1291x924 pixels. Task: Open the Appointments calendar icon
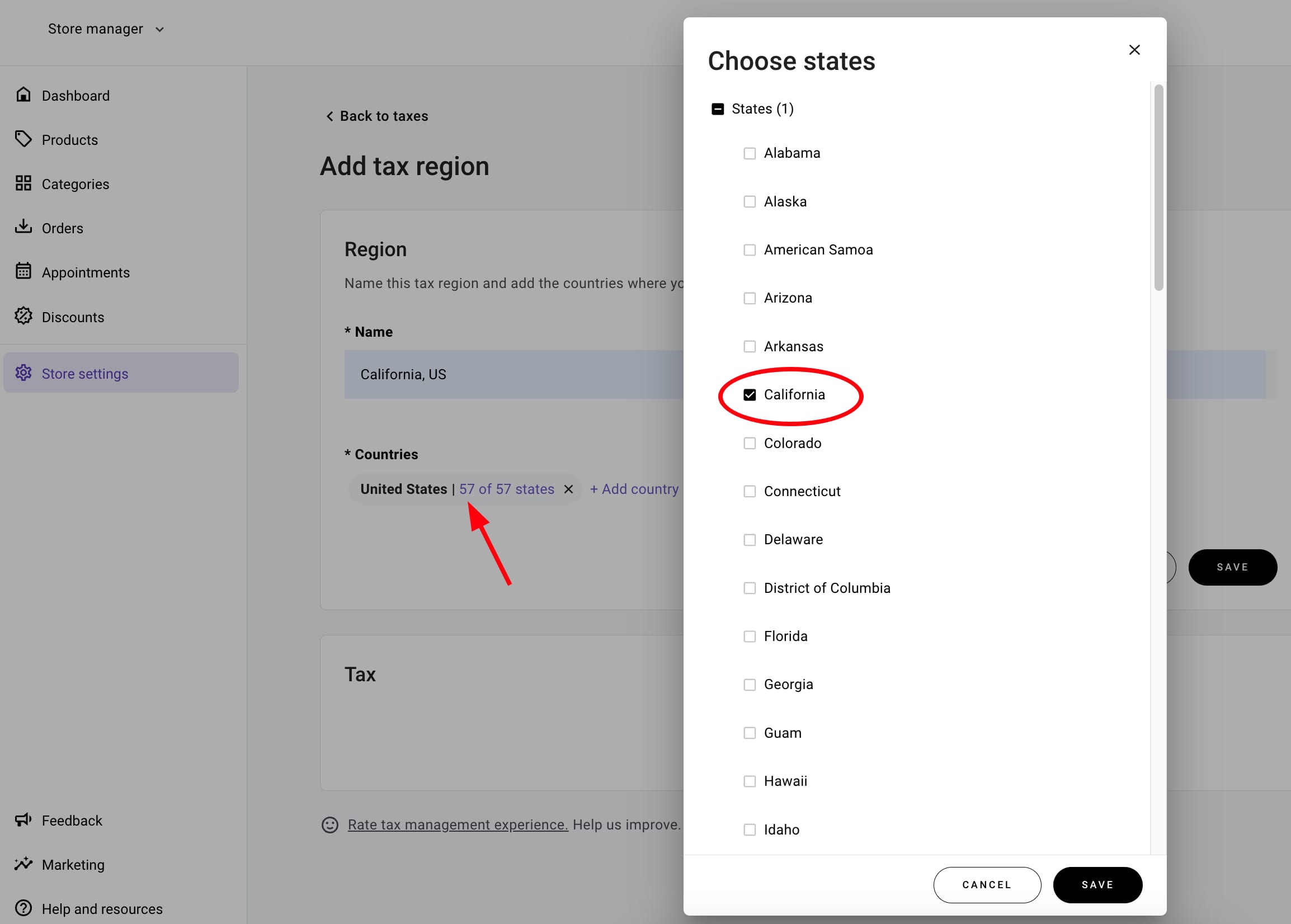click(23, 271)
